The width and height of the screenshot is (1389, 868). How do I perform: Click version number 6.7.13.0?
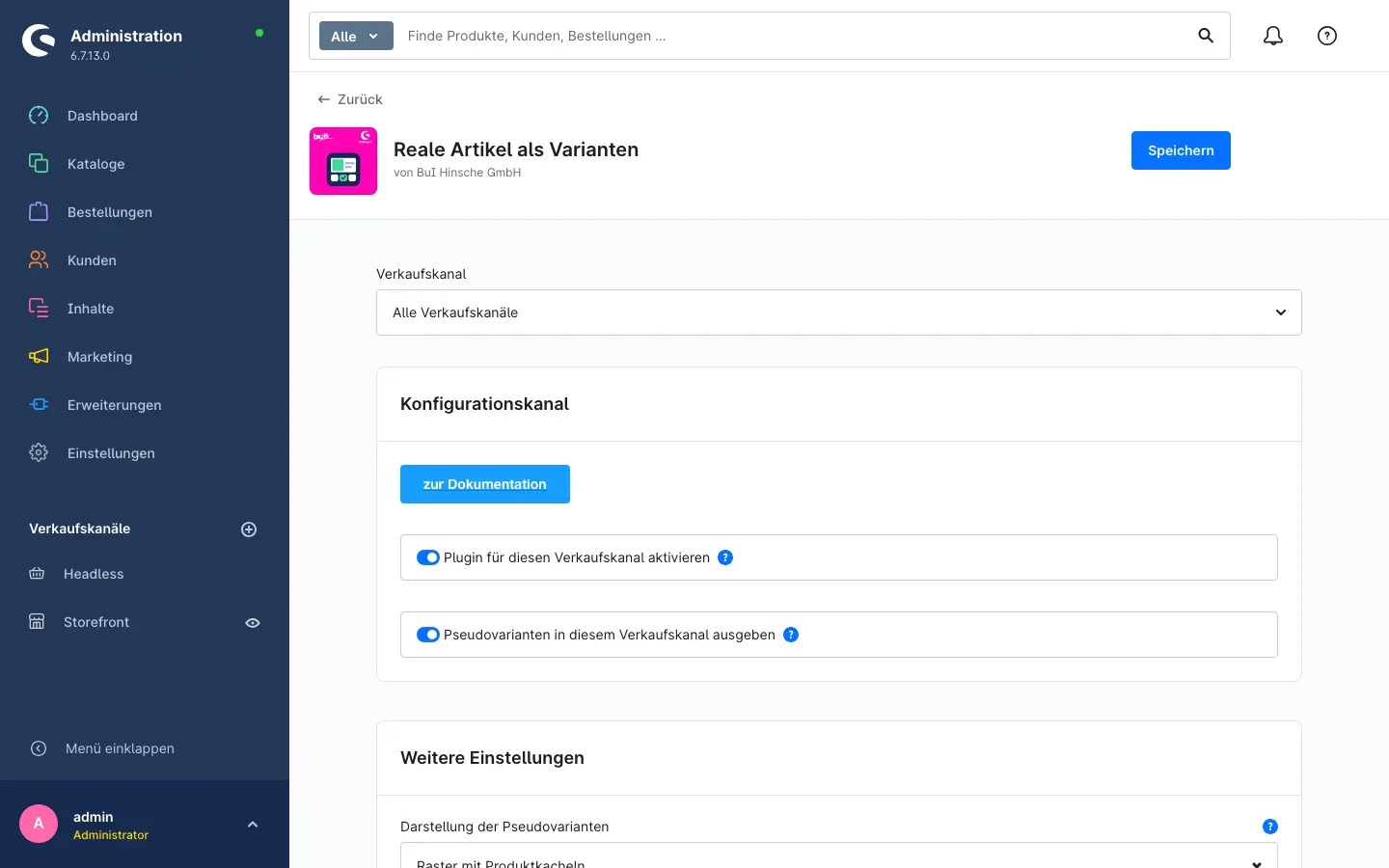(x=90, y=56)
